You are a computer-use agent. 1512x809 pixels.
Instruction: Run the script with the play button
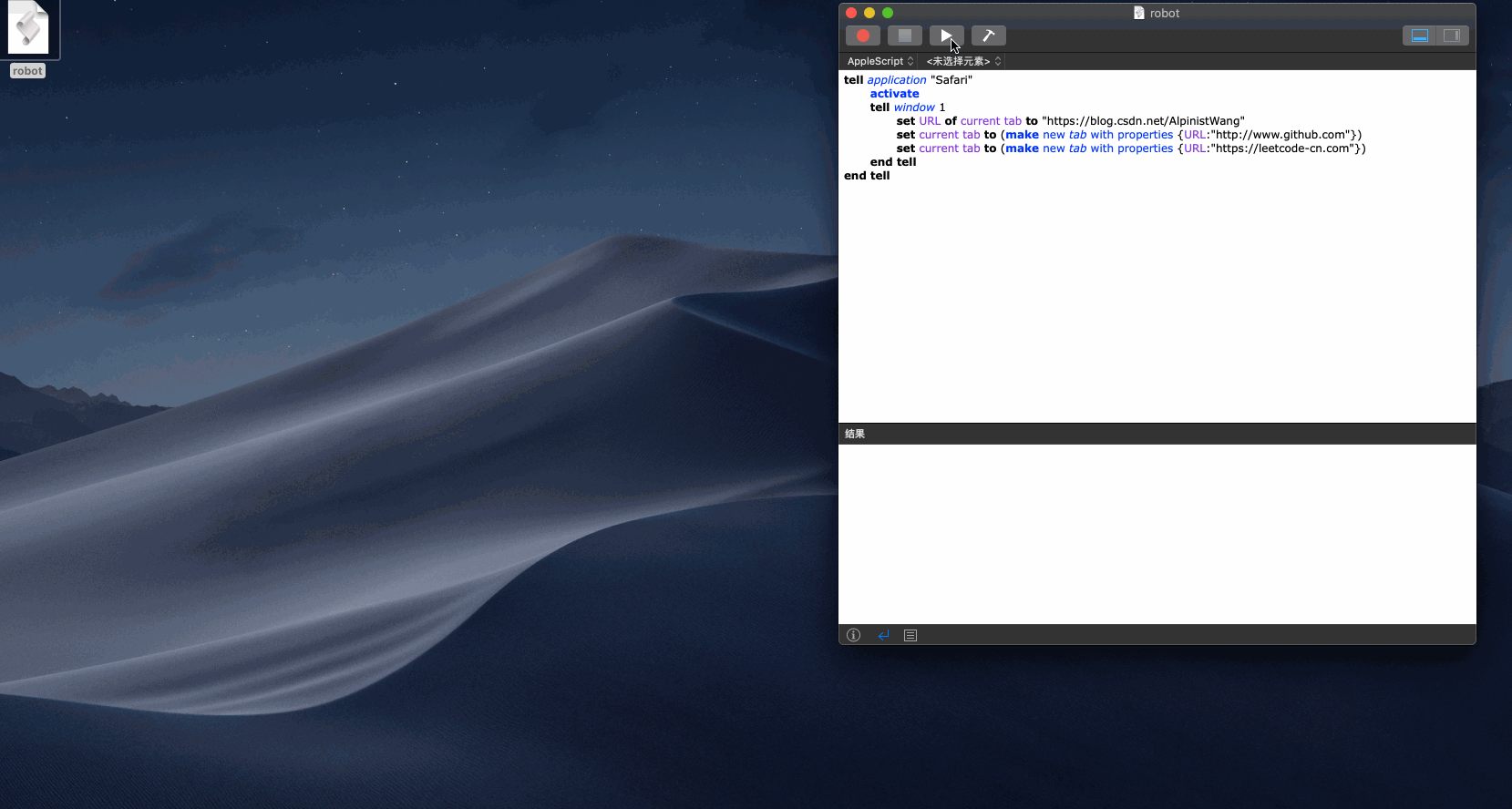click(x=946, y=36)
